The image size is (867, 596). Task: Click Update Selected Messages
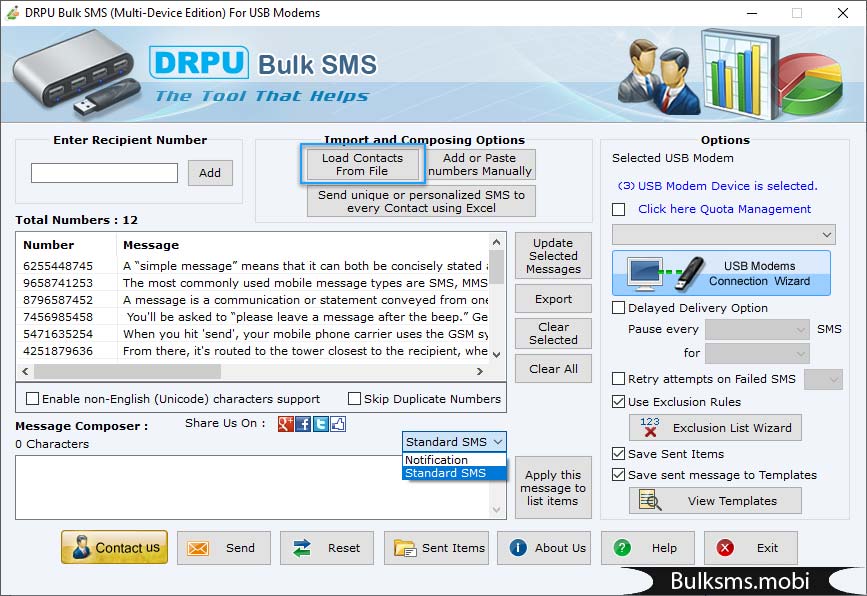[553, 255]
